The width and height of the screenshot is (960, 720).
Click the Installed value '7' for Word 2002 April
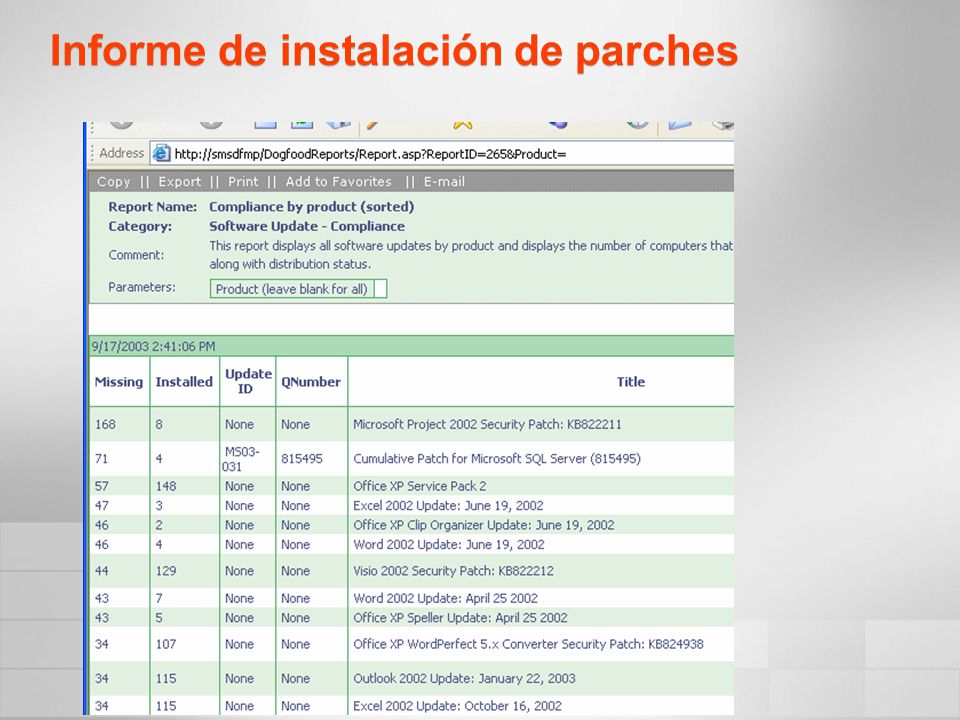tap(159, 598)
